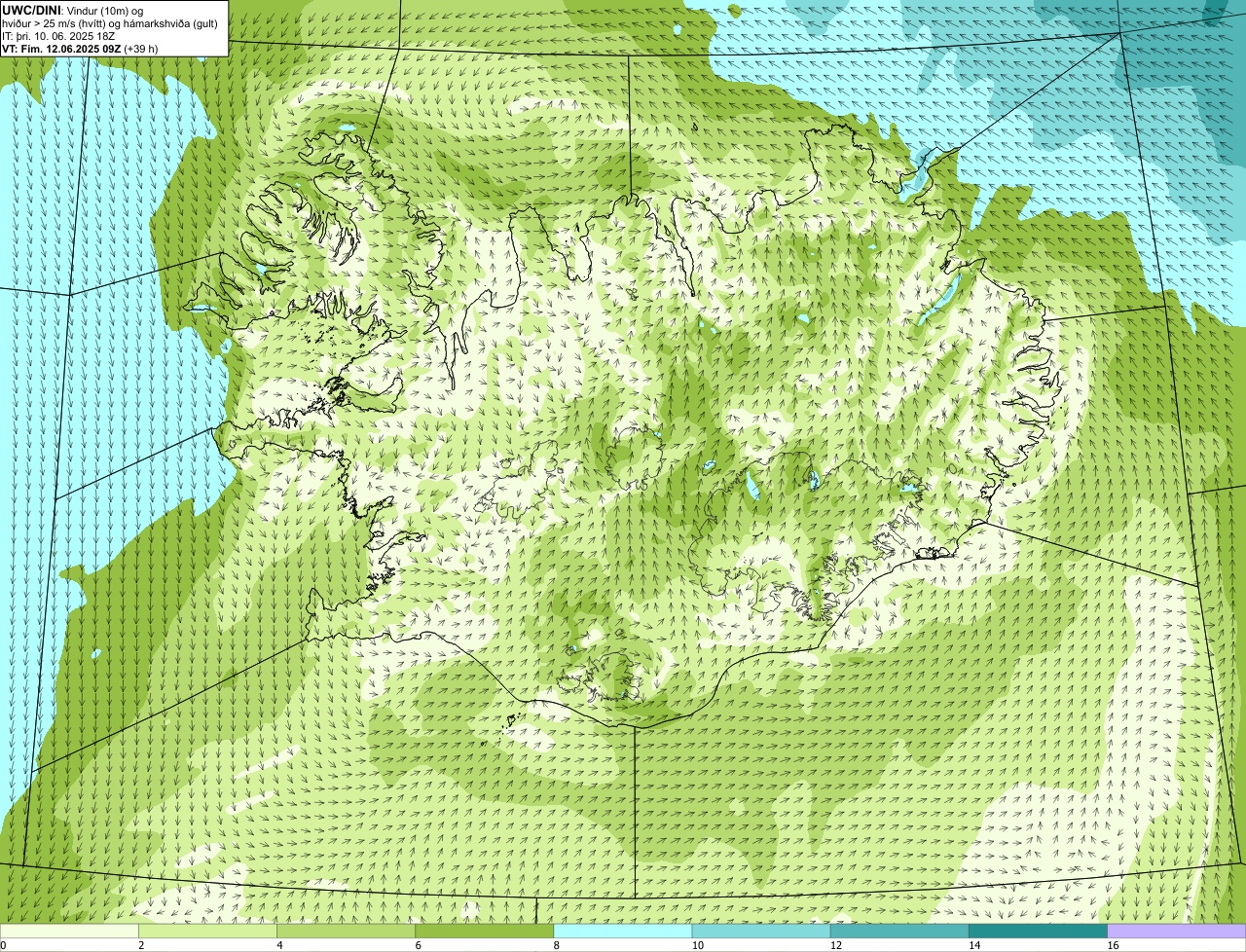Image resolution: width=1246 pixels, height=952 pixels.
Task: Click the light green 2–4 legend swatch
Action: 208,931
